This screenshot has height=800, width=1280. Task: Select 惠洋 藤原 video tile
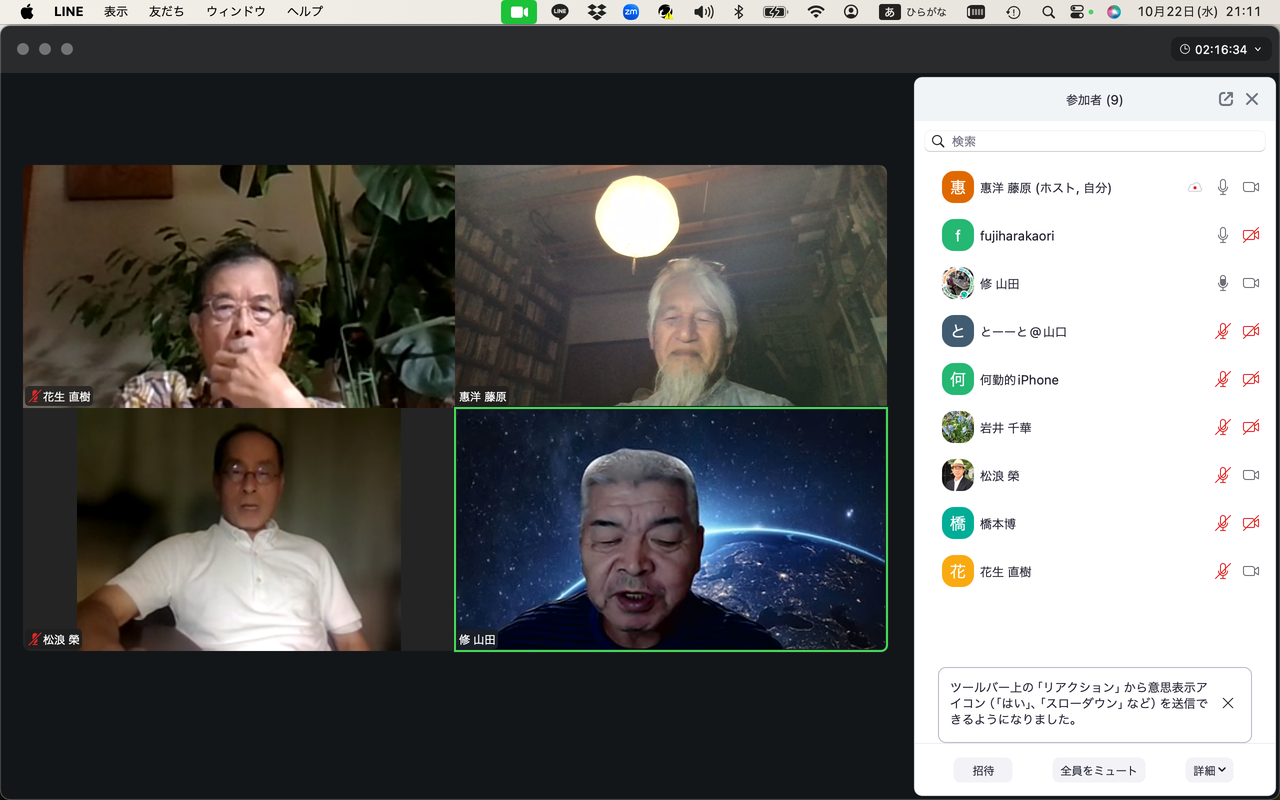point(671,286)
